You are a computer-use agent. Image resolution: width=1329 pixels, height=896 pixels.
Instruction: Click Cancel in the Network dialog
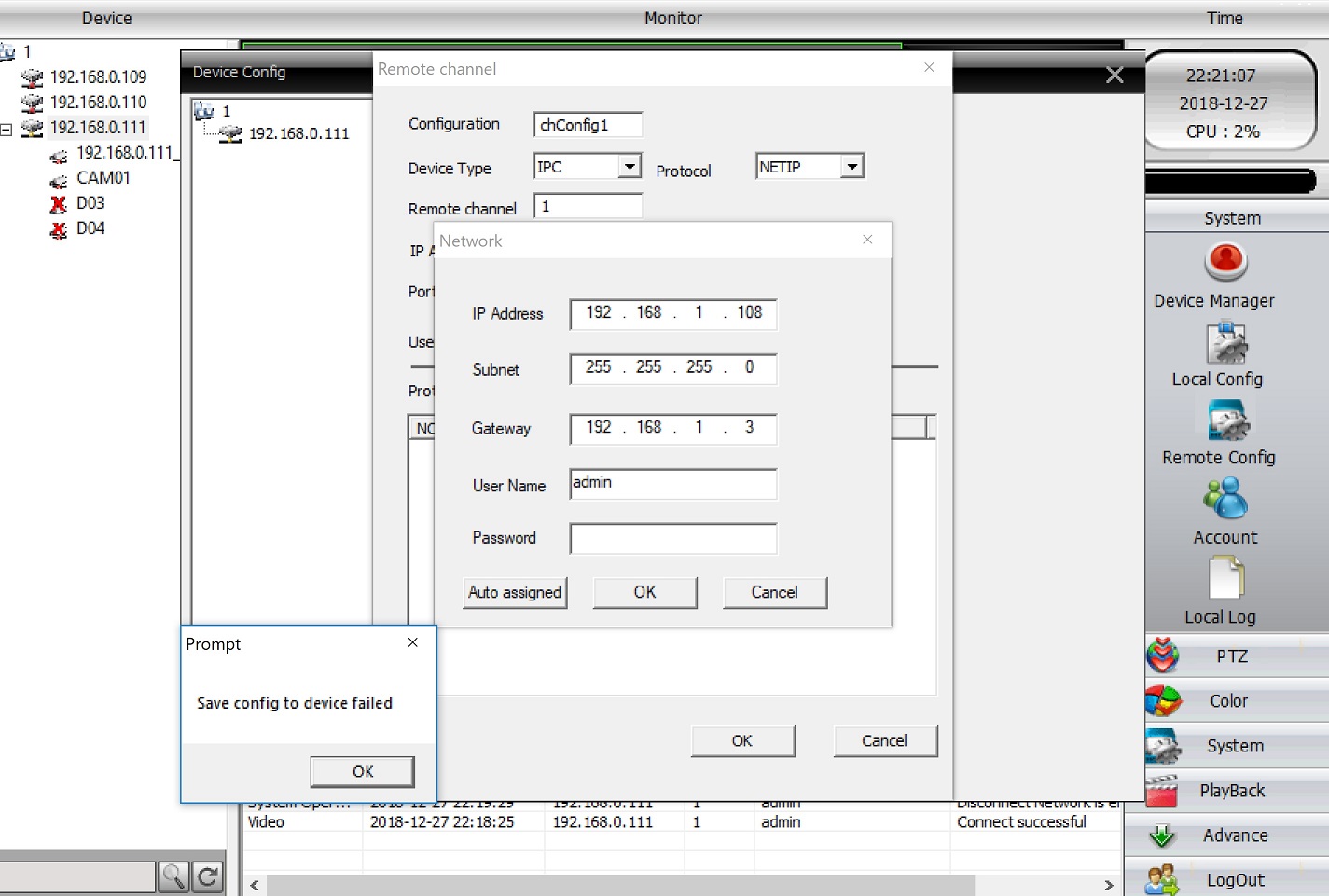[774, 593]
